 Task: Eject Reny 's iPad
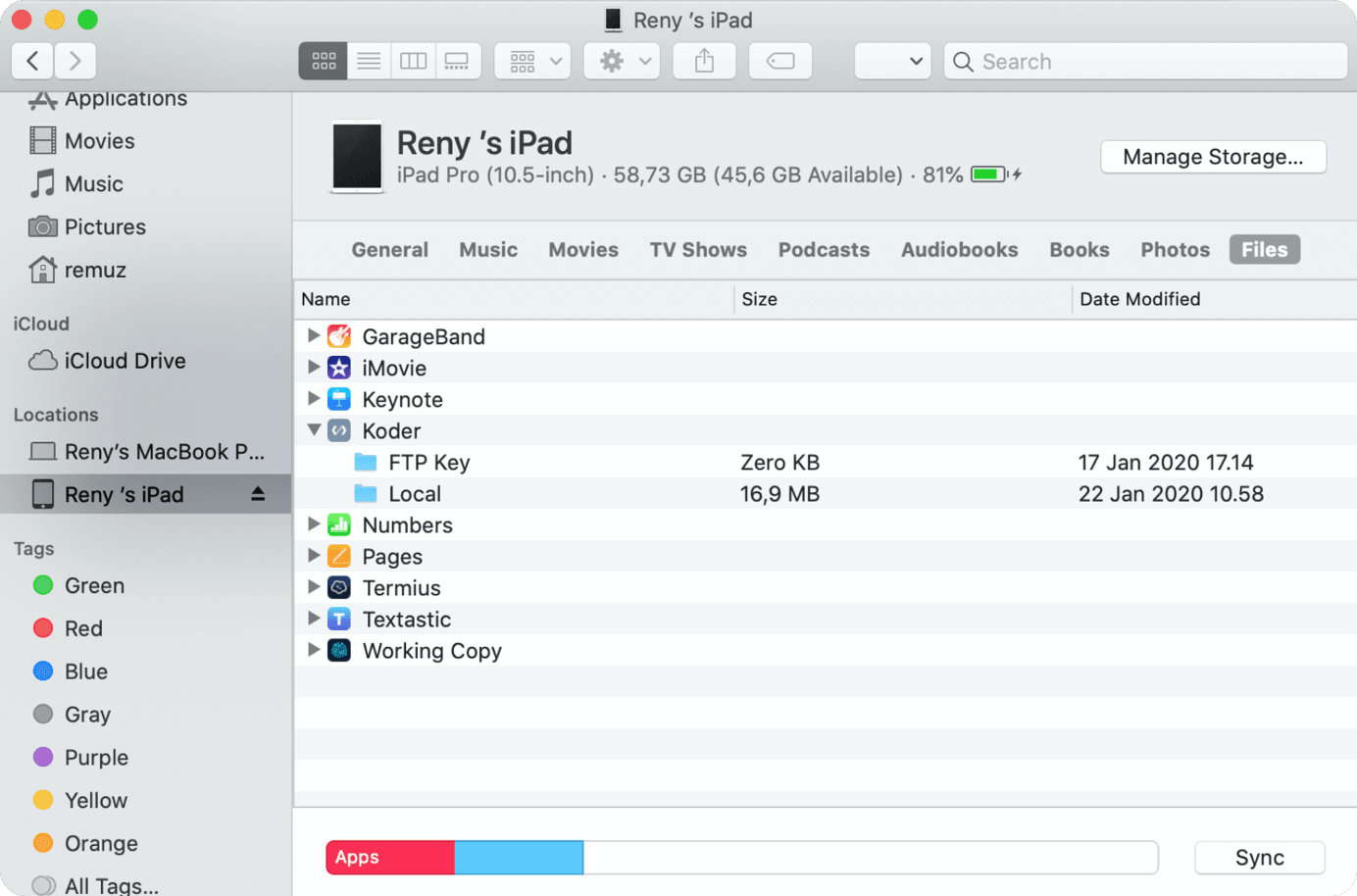pos(258,494)
